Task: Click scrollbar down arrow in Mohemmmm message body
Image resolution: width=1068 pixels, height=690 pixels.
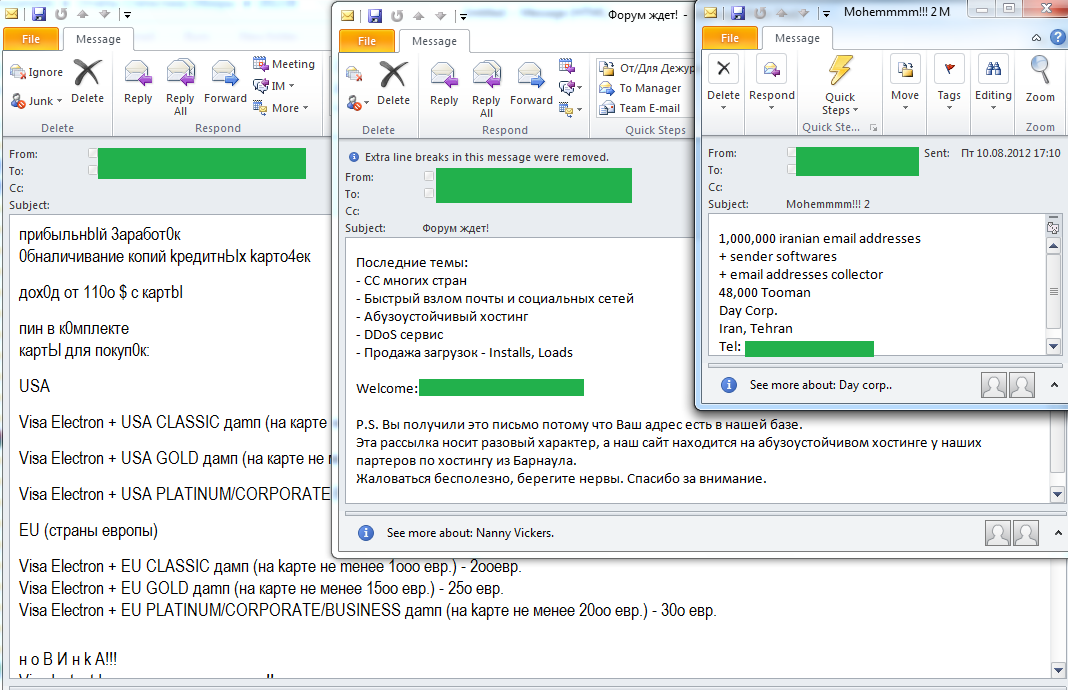Action: point(1053,347)
